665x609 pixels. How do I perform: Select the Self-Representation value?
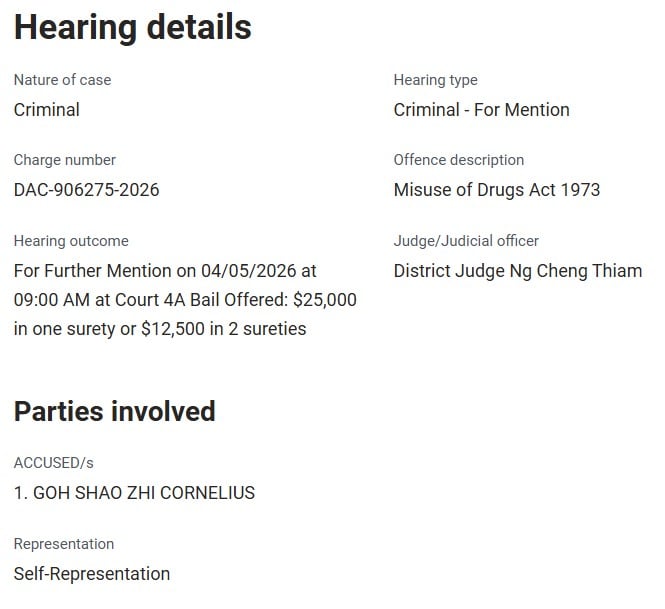click(91, 574)
